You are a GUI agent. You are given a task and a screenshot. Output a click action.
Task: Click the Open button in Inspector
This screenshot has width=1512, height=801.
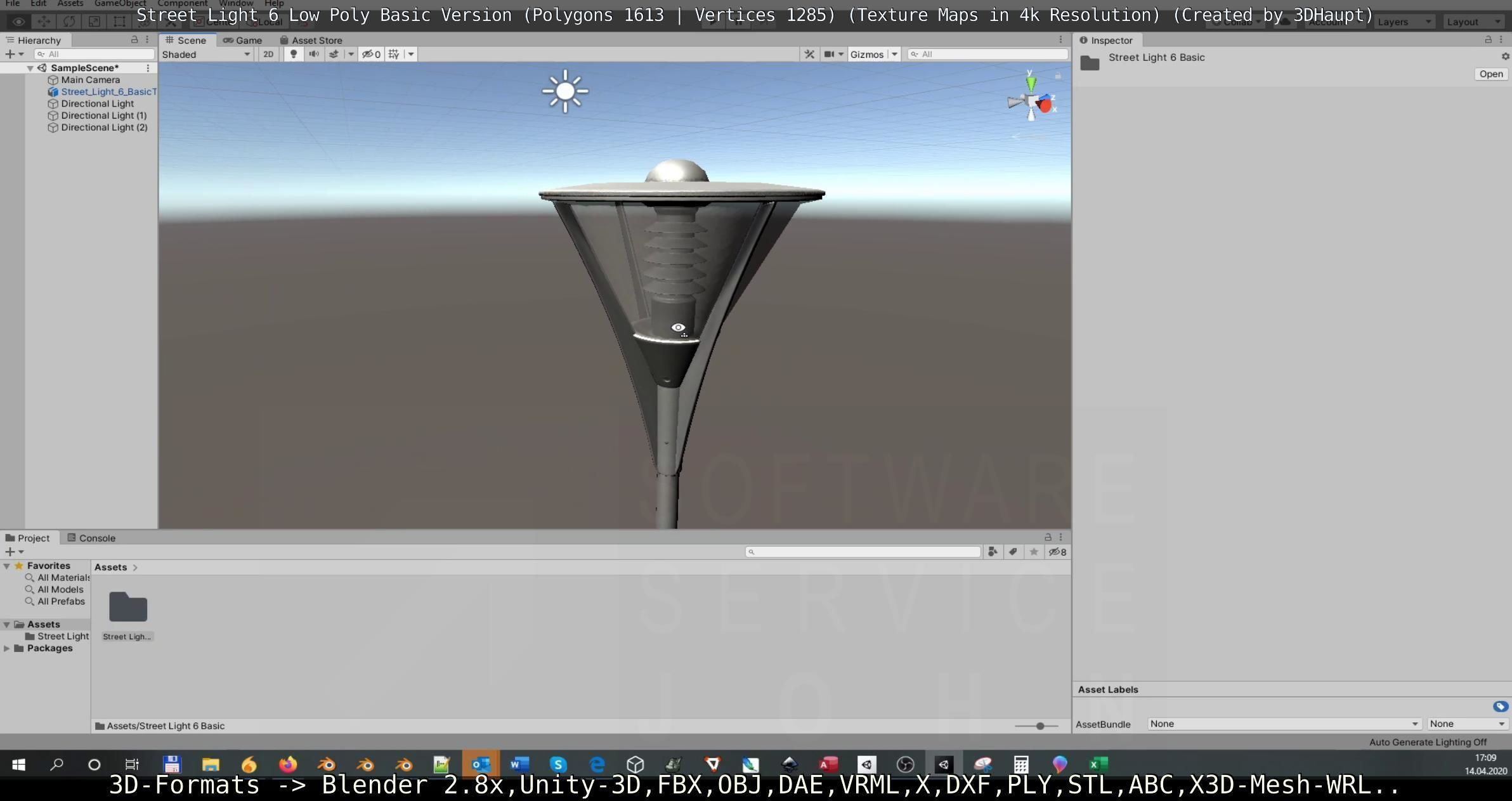coord(1490,74)
